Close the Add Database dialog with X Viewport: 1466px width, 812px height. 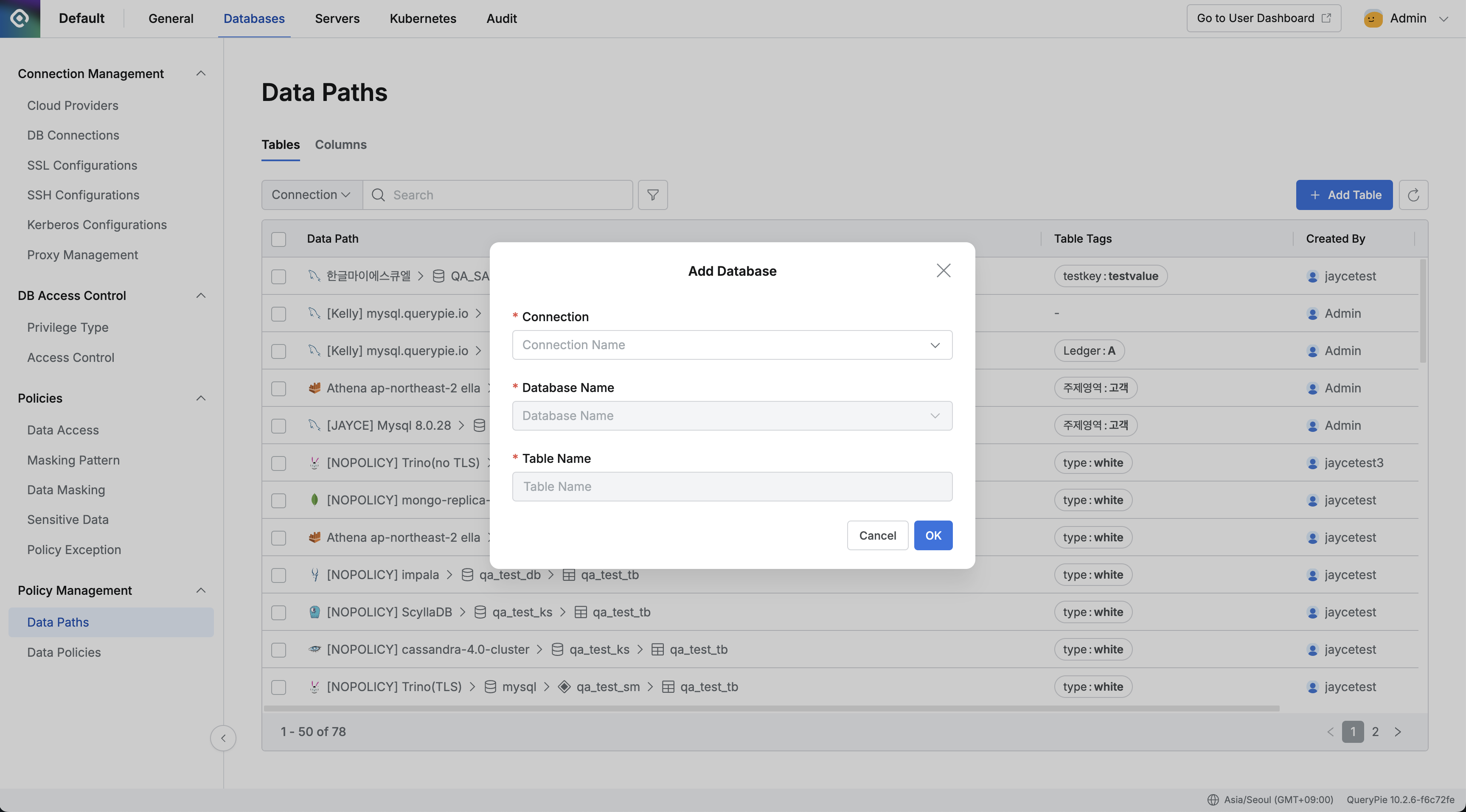tap(943, 271)
